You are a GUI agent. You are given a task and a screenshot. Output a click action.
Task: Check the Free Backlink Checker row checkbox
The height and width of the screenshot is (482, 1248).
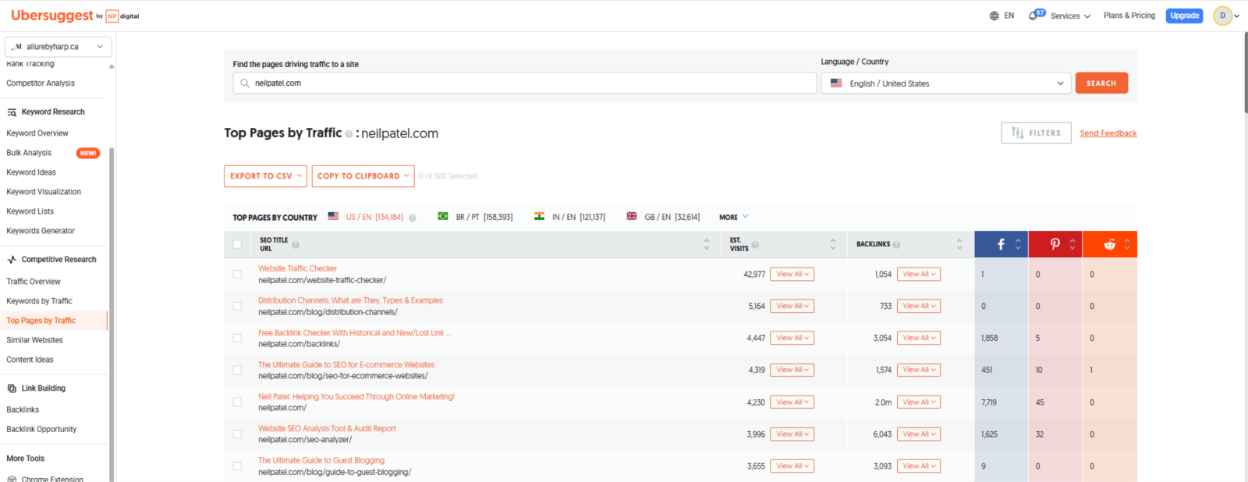click(x=237, y=338)
